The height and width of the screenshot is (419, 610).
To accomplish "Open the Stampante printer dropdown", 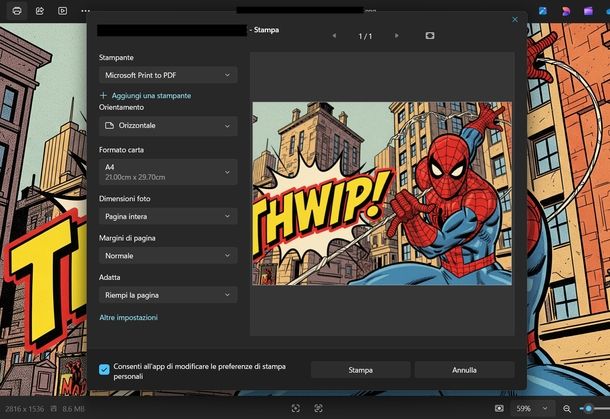I will (168, 75).
